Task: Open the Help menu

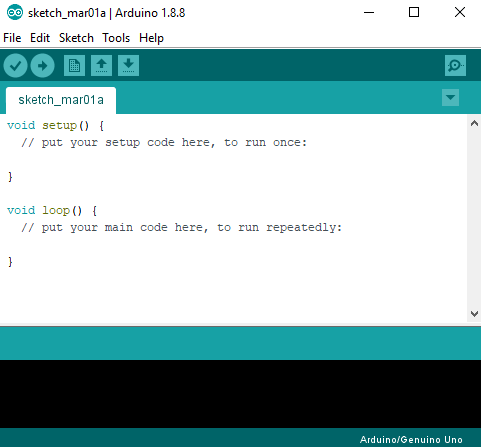Action: click(x=151, y=38)
